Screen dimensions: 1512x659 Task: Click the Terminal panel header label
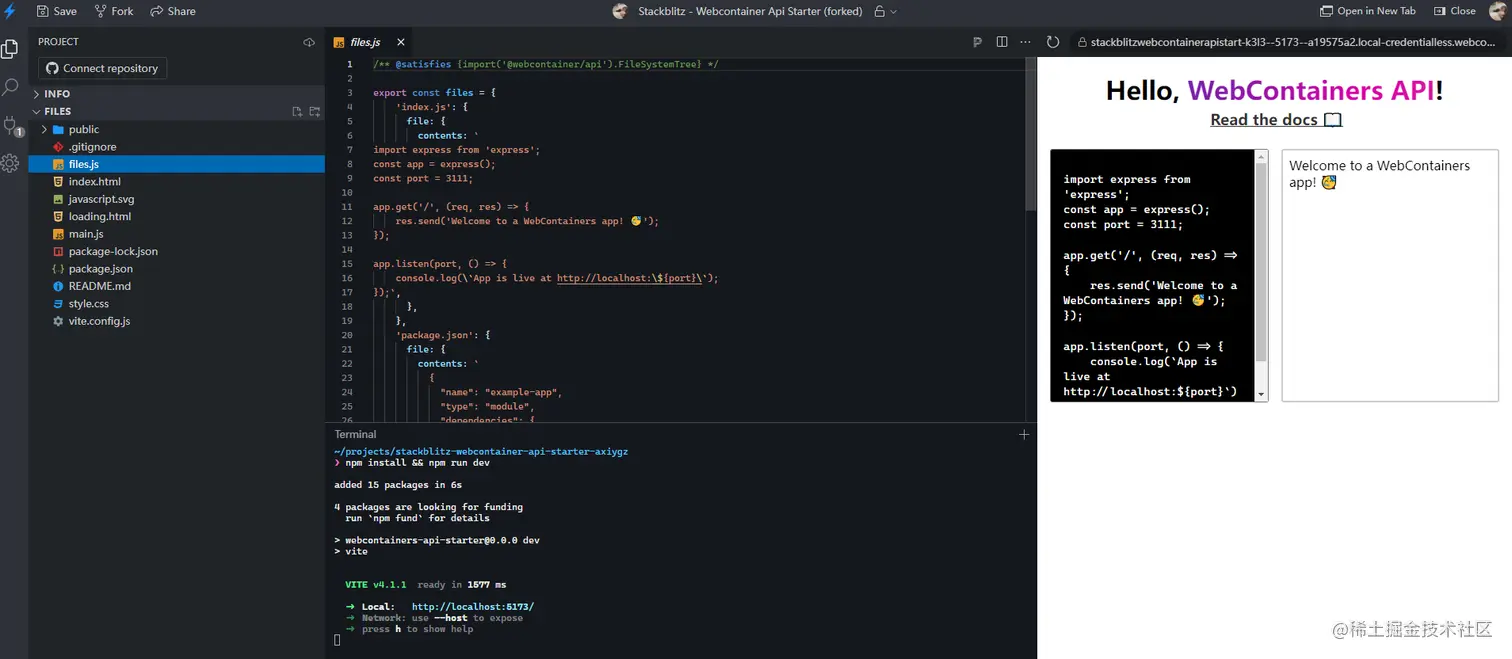point(356,434)
